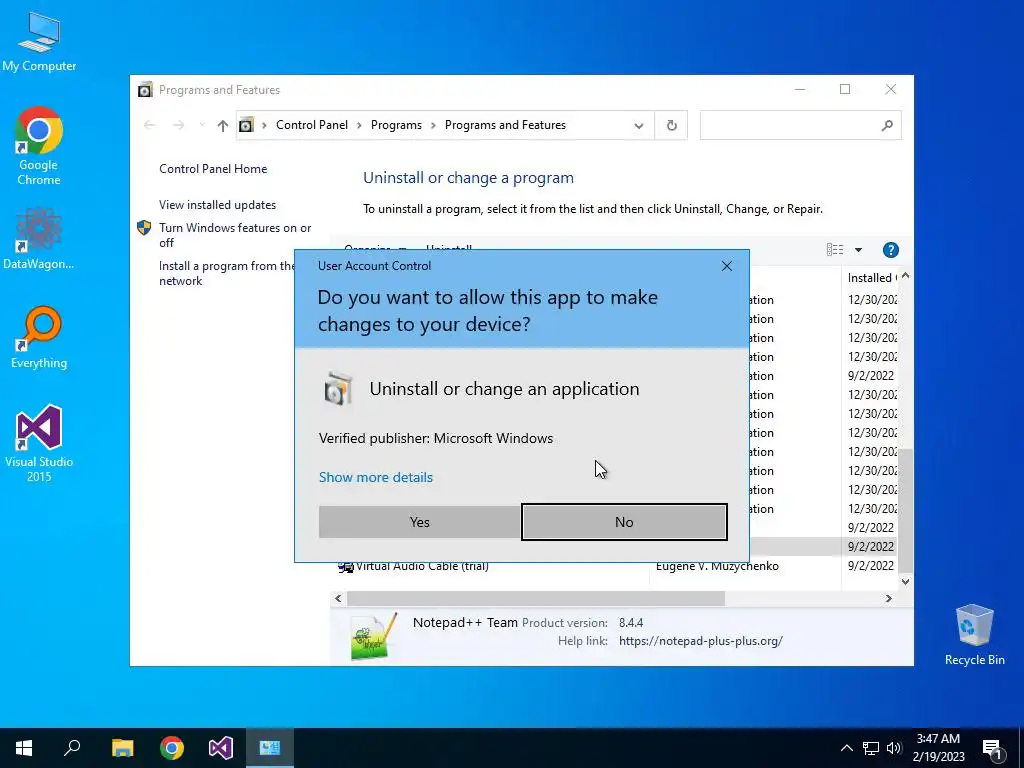Image resolution: width=1024 pixels, height=768 pixels.
Task: Click the uninstall application icon in UAC dialog
Action: (x=338, y=389)
